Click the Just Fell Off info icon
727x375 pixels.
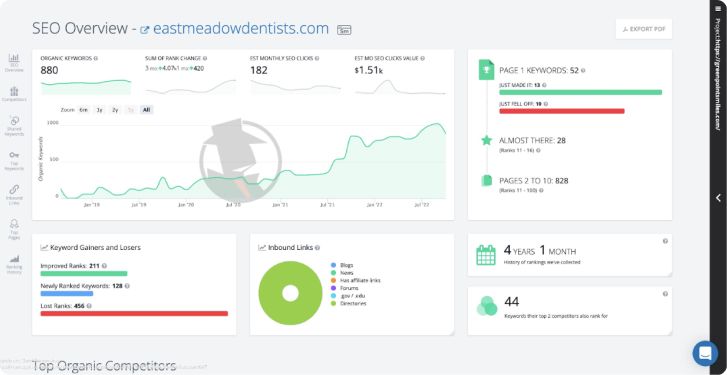(545, 104)
